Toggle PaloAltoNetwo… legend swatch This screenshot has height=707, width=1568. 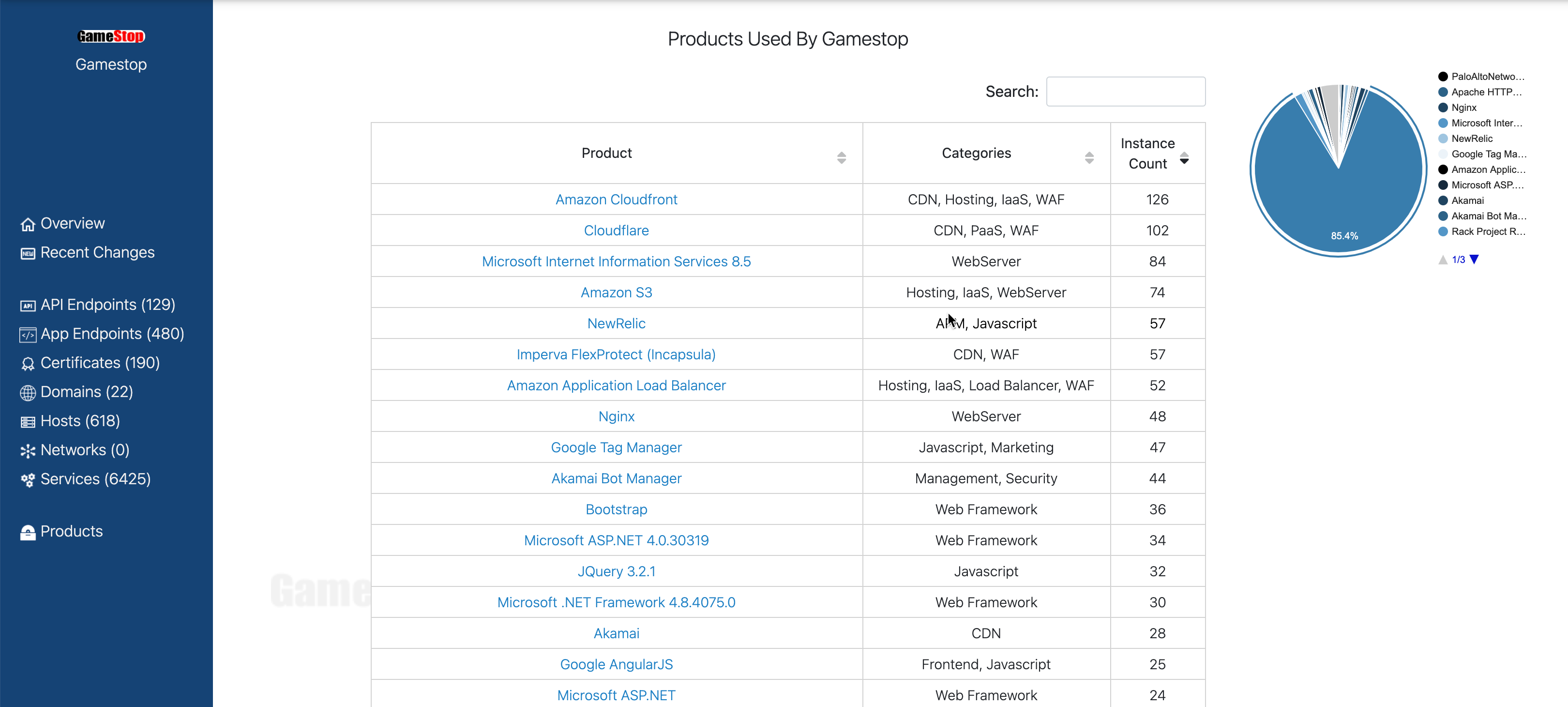(x=1443, y=77)
